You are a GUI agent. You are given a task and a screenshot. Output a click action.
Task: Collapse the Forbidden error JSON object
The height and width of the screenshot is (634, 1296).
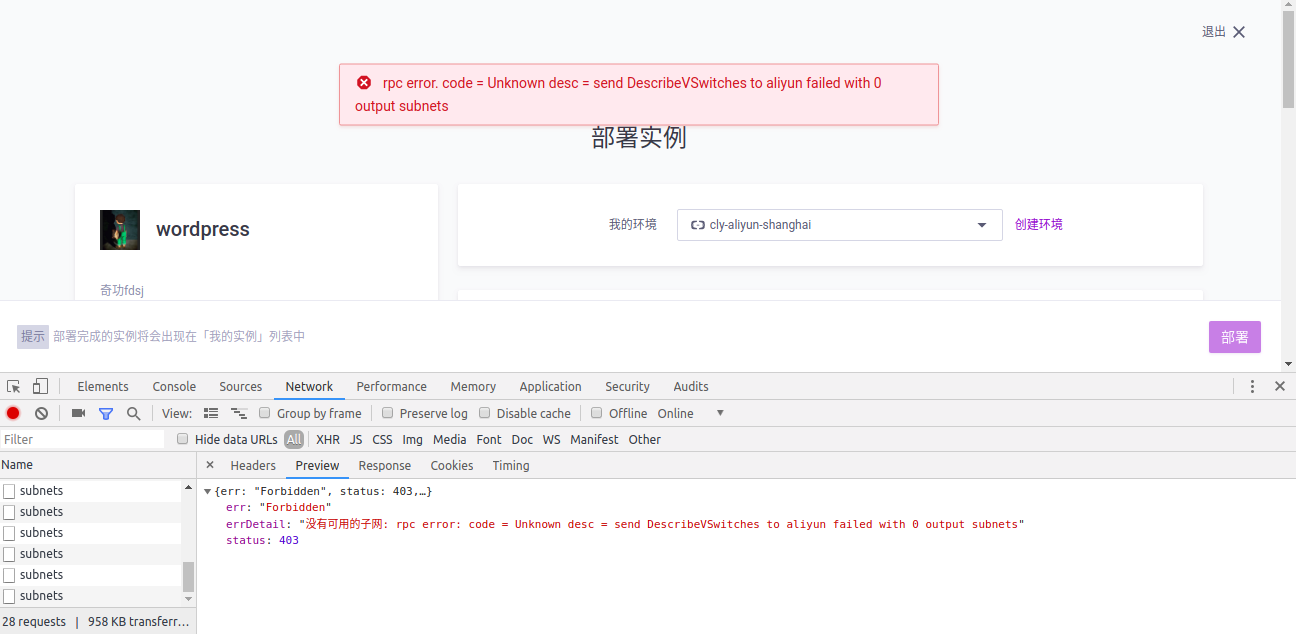(x=207, y=491)
